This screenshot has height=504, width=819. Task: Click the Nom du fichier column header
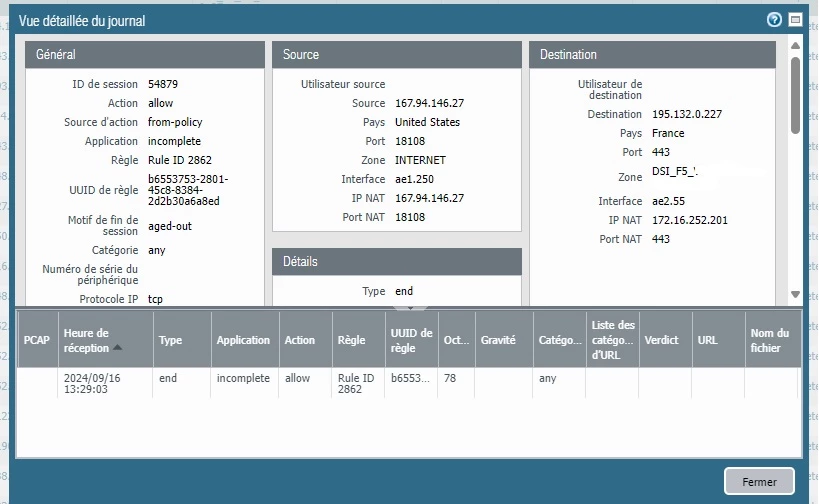click(773, 340)
